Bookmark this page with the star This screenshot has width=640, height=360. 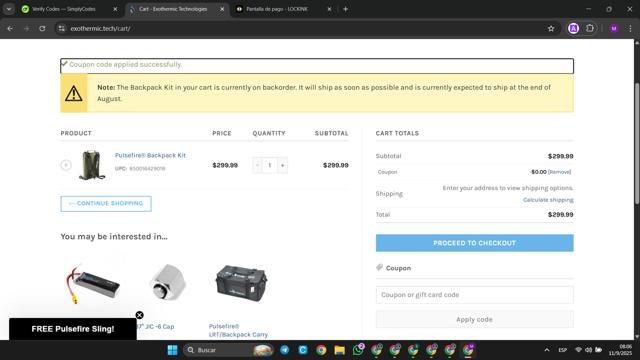tap(551, 29)
